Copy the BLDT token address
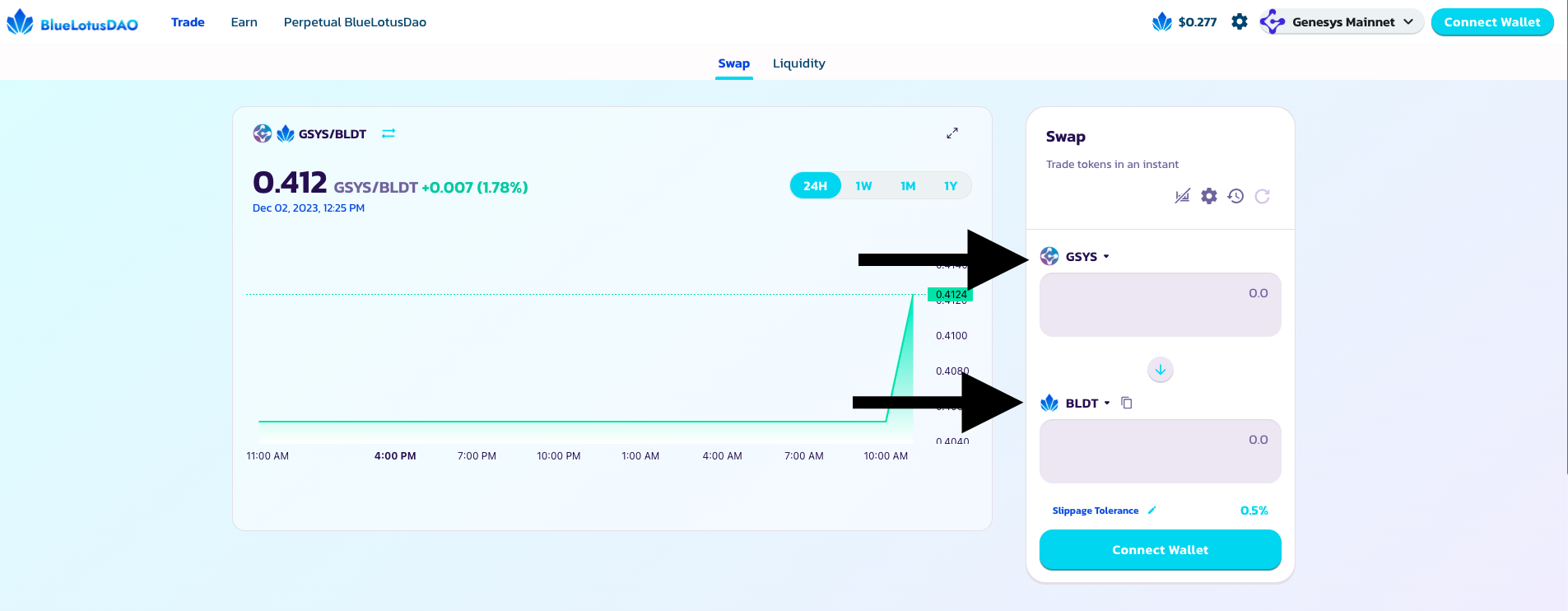The height and width of the screenshot is (611, 1568). pyautogui.click(x=1127, y=403)
